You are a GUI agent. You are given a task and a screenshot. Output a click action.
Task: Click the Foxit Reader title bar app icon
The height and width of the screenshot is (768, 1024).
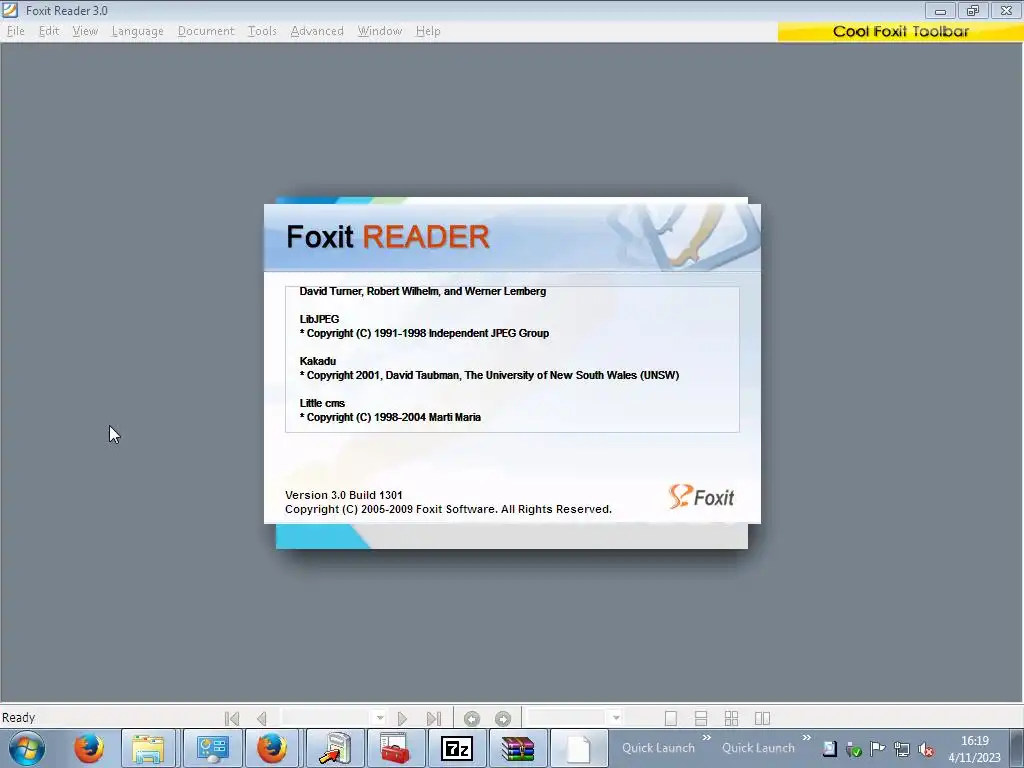(x=10, y=10)
